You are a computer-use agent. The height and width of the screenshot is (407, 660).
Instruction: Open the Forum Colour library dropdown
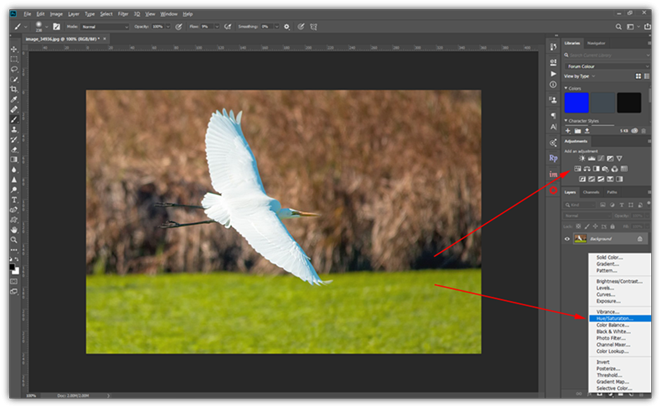(607, 67)
